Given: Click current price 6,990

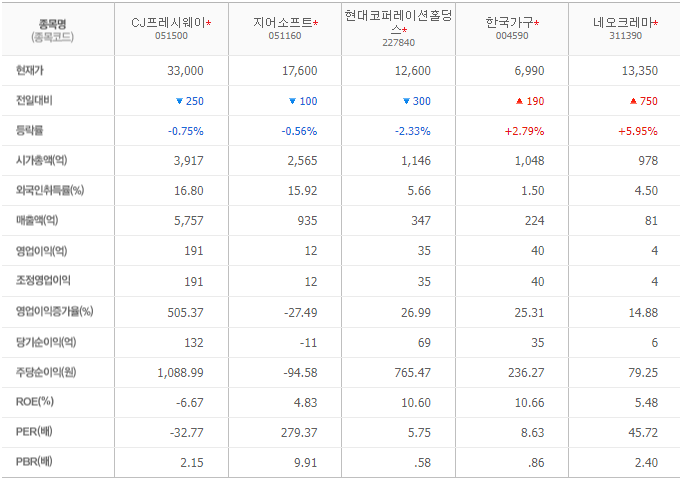Looking at the screenshot, I should coord(529,71).
